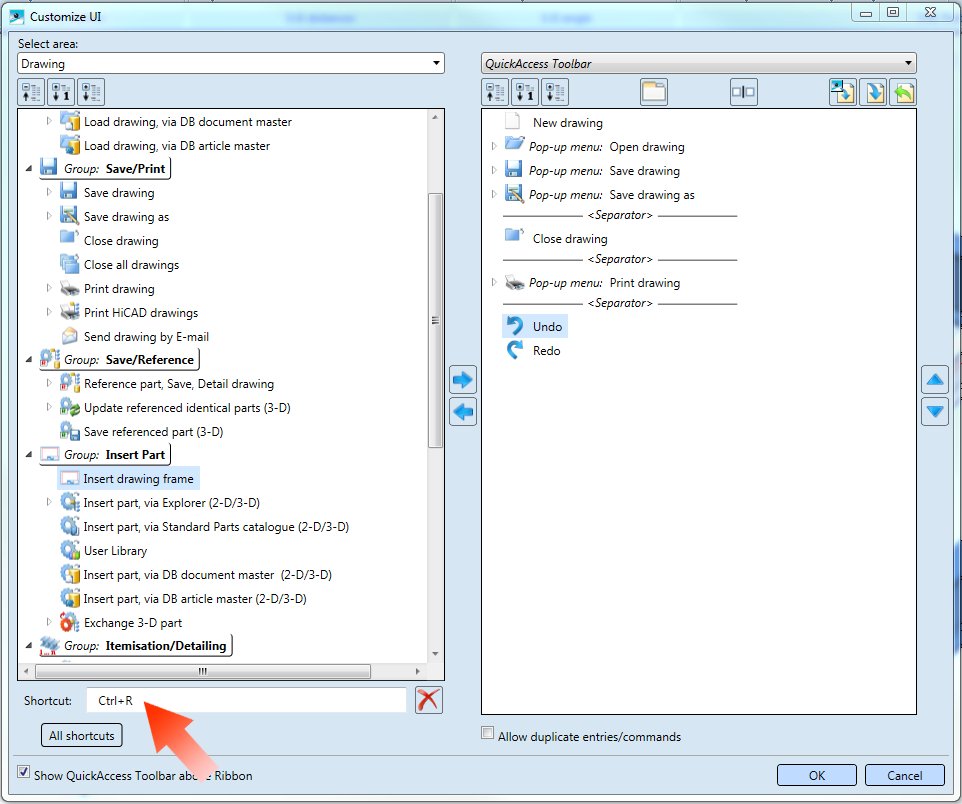Open the Select area Drawing dropdown
Screen dimensions: 962x804
coord(231,63)
